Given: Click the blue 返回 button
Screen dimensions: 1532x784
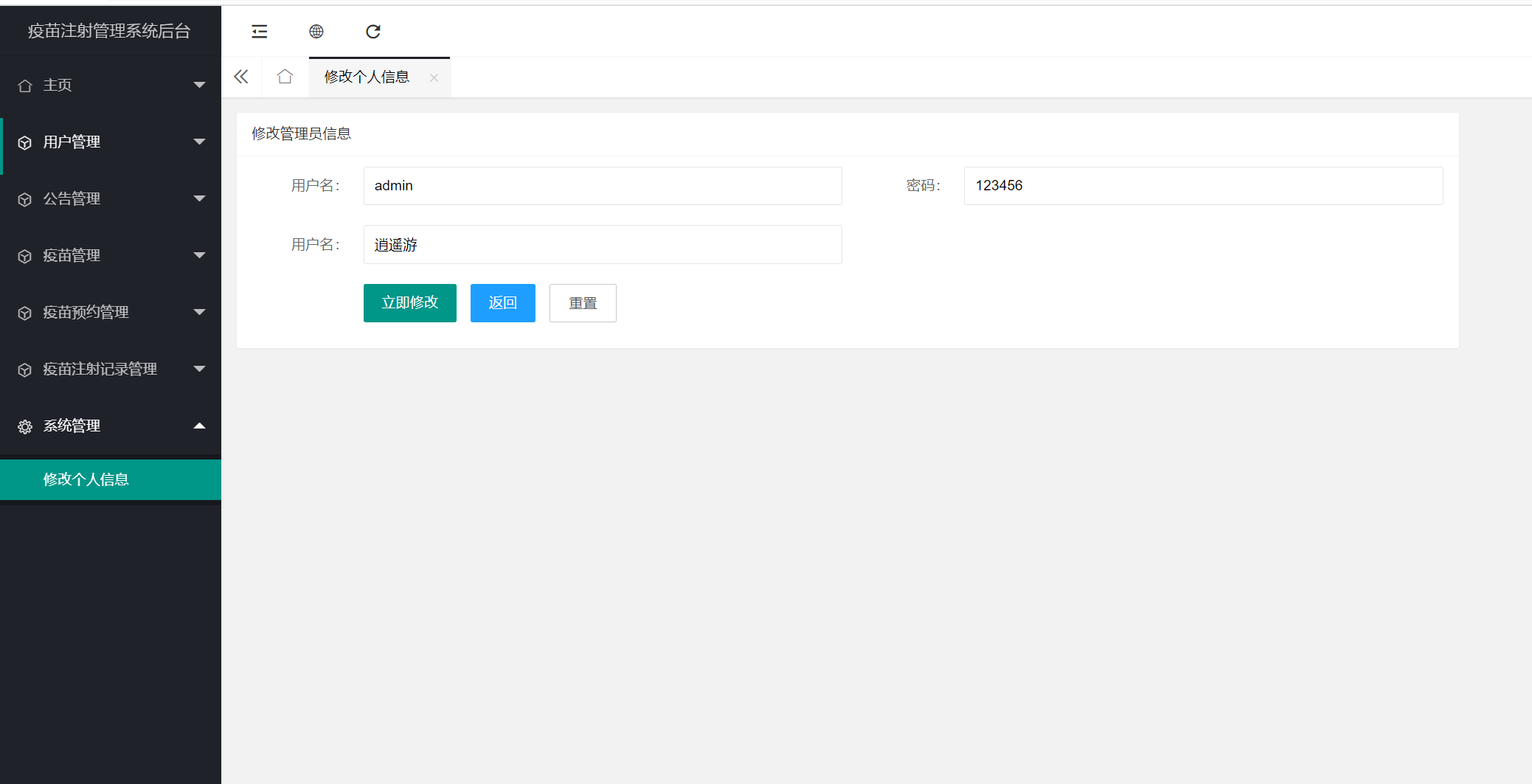Looking at the screenshot, I should click(x=502, y=303).
